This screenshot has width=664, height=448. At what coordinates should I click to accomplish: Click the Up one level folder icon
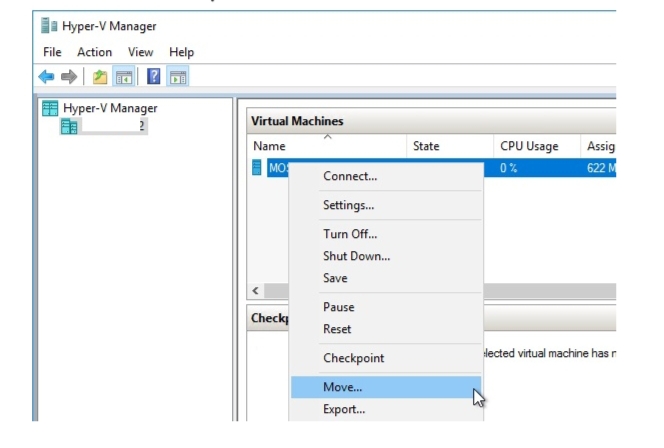100,77
